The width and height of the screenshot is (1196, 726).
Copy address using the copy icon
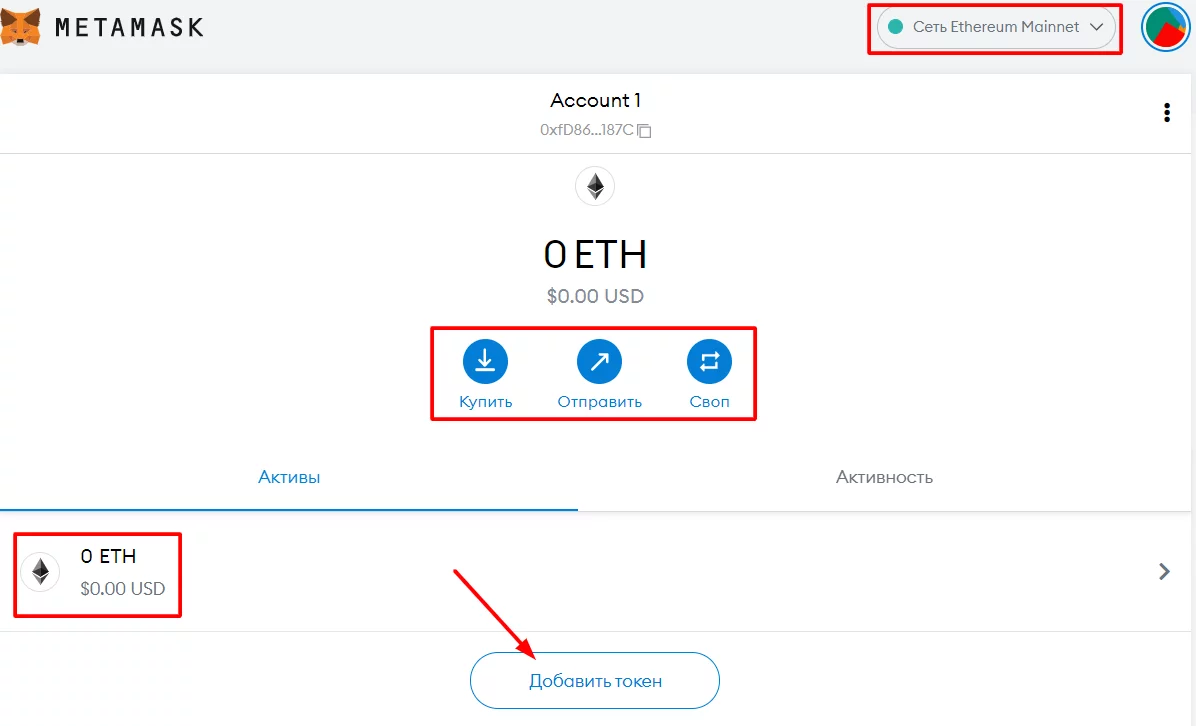point(645,131)
